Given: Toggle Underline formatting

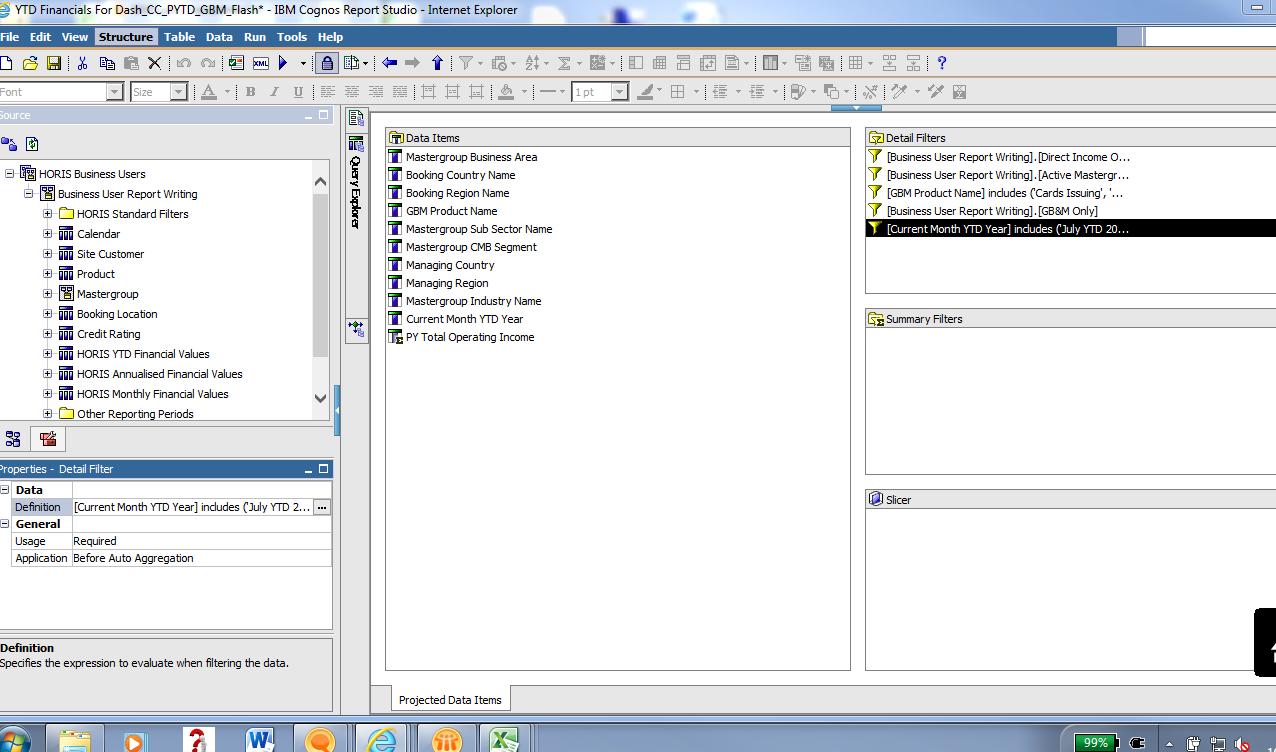Looking at the screenshot, I should tap(298, 92).
